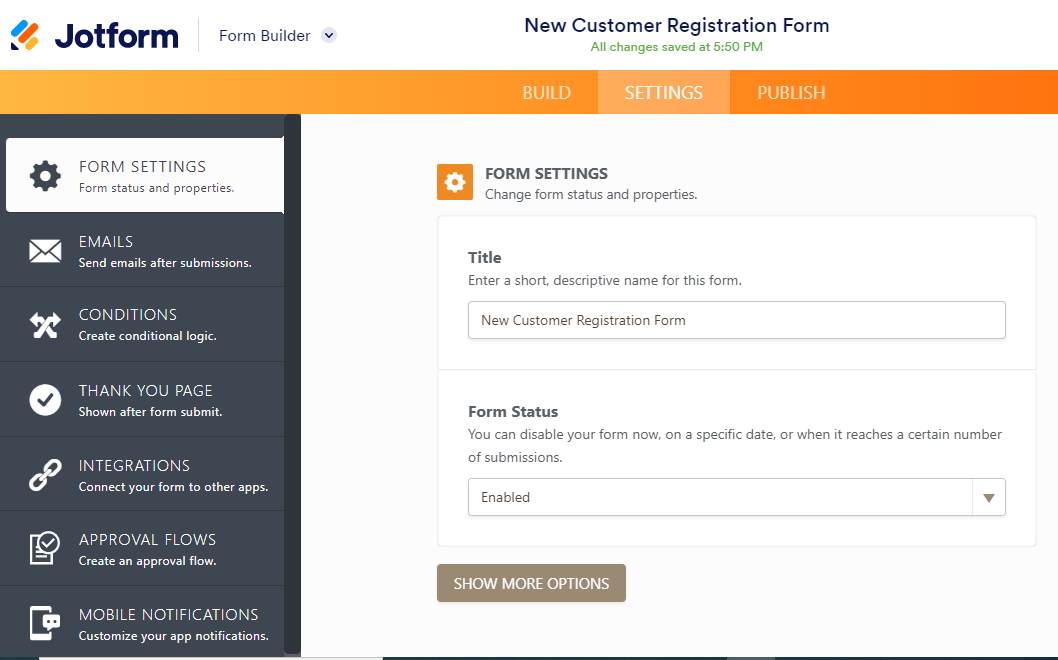Screen dimensions: 1058x660
Task: Open the Thank You Page section
Action: (x=142, y=400)
